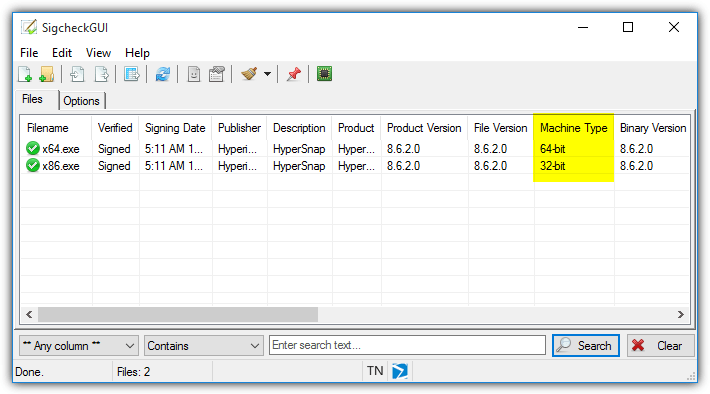Click HyperSnap description in x64.exe row
This screenshot has width=710, height=394.
click(299, 149)
